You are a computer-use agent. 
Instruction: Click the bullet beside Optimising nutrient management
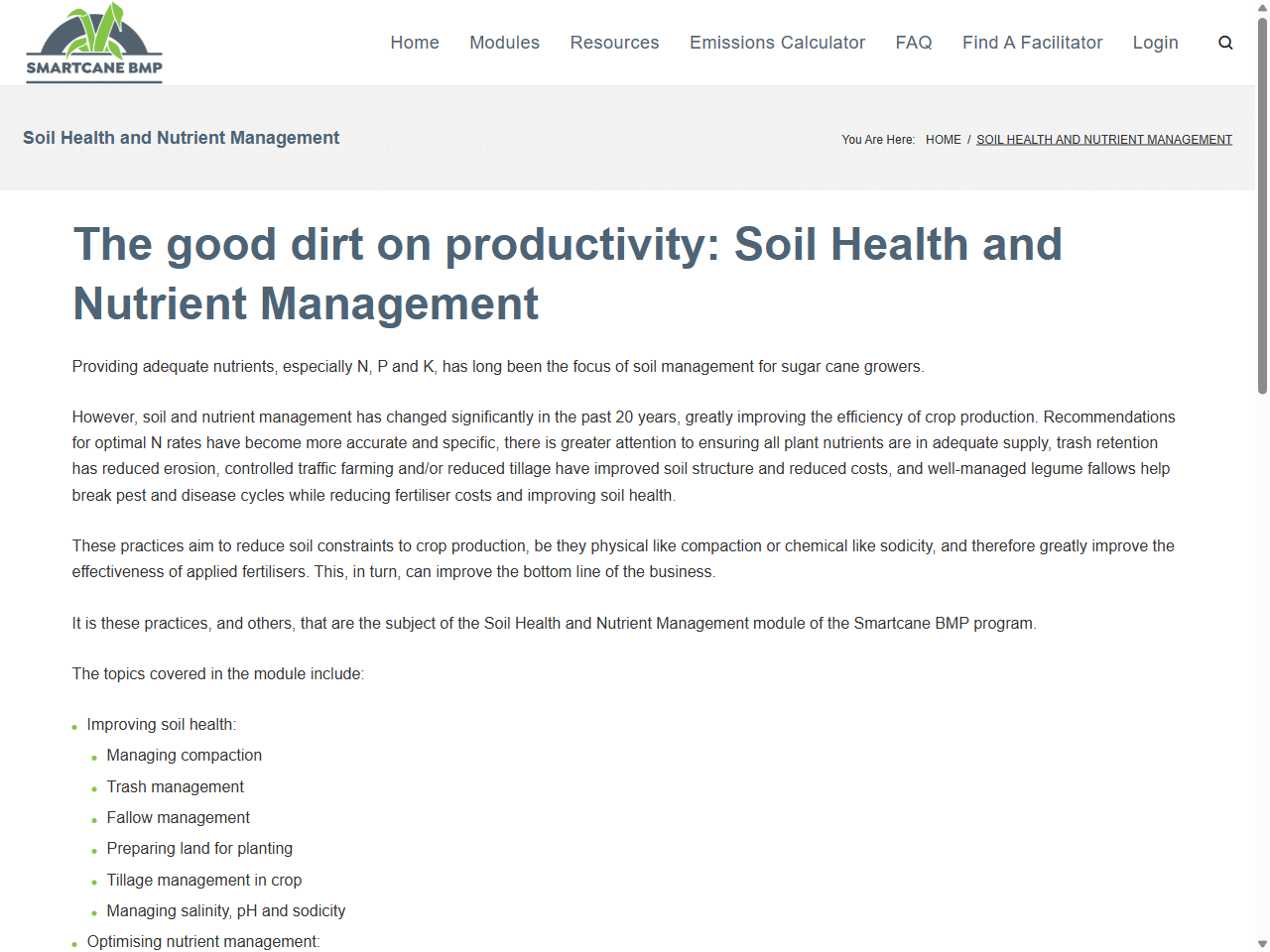(75, 943)
